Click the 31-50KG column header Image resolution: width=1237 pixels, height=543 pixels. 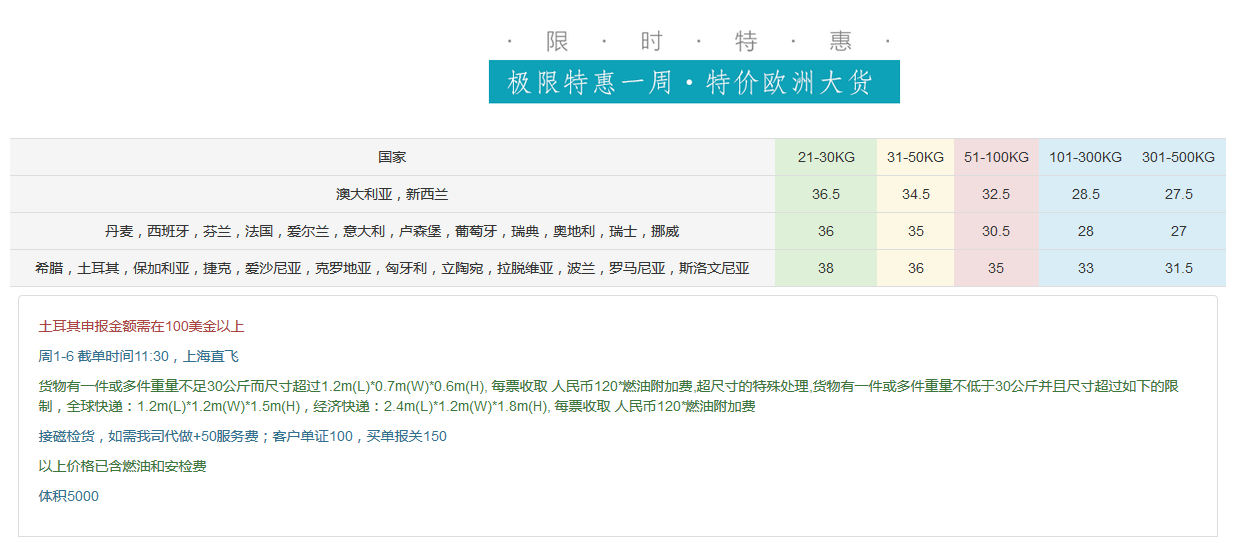(x=915, y=157)
